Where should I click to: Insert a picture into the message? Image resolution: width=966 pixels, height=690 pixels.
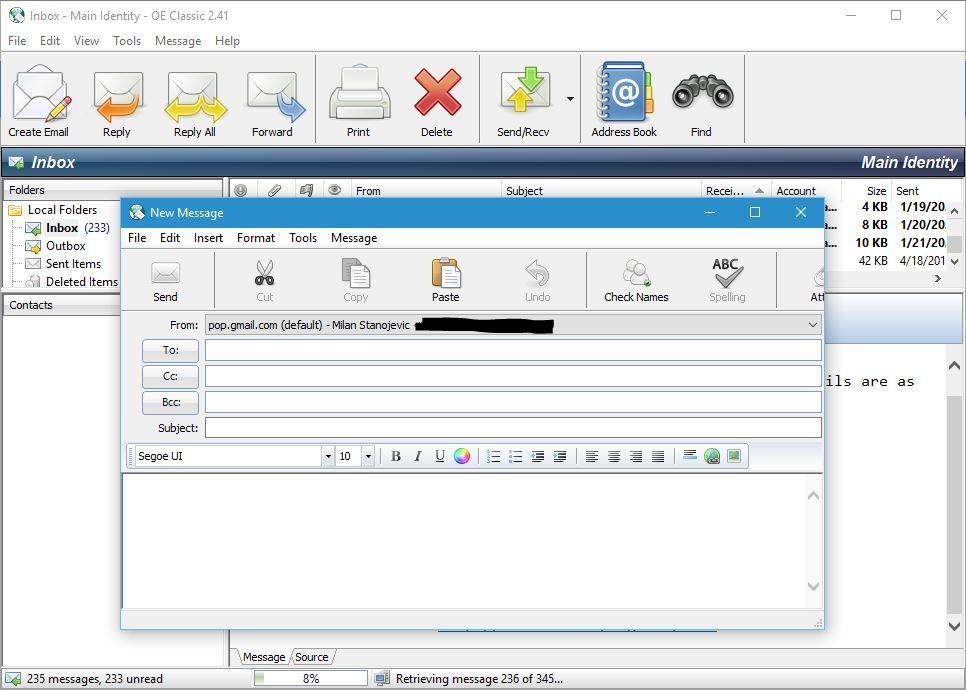coord(734,456)
